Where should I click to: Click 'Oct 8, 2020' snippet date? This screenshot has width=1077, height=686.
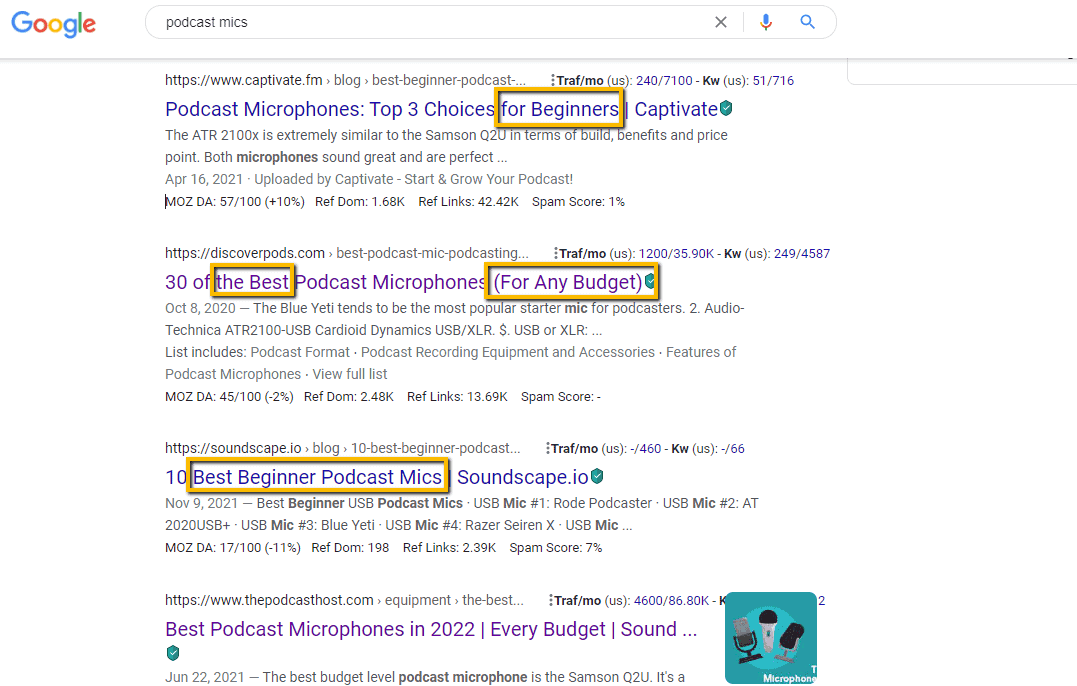coord(200,308)
